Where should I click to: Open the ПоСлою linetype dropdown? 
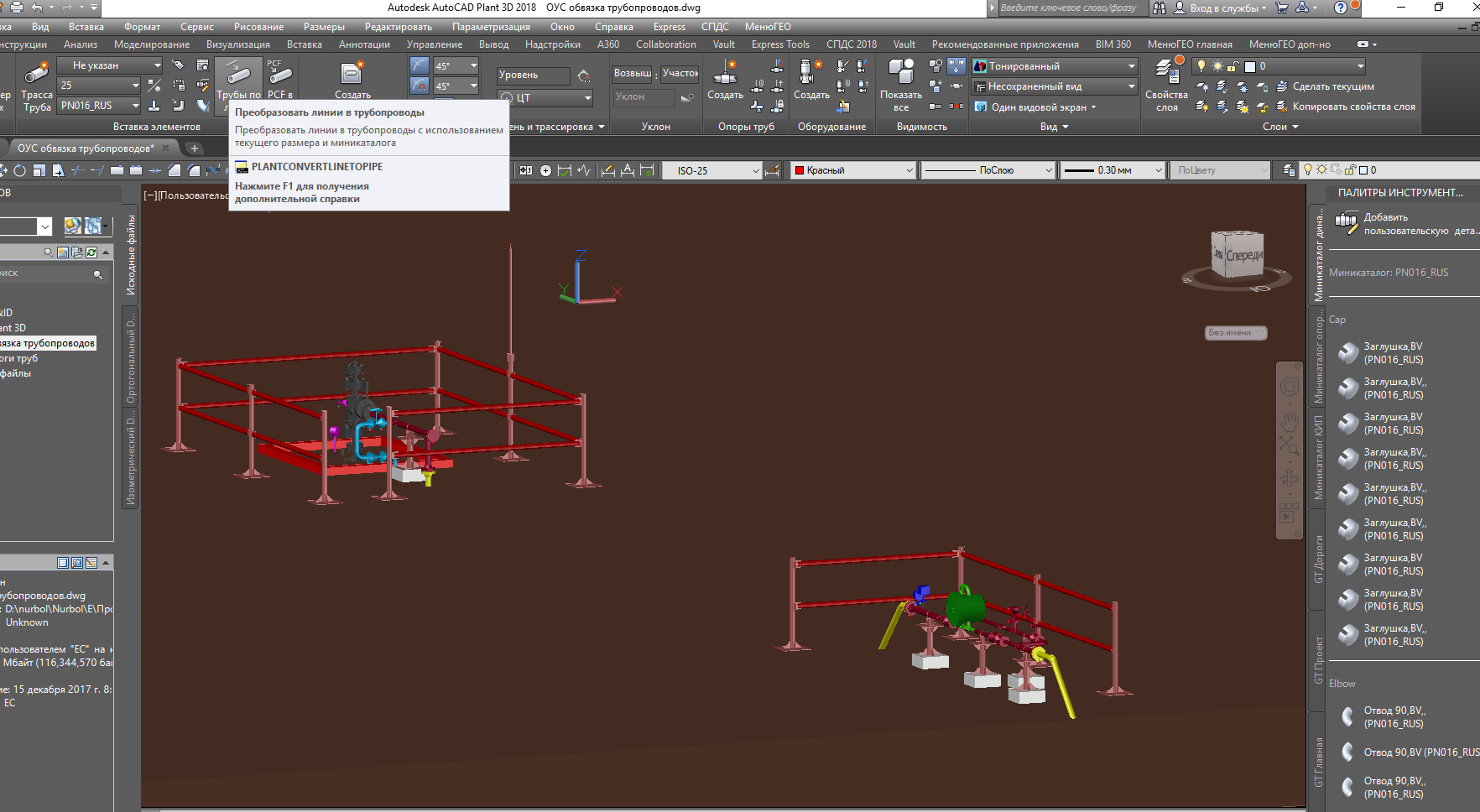(x=988, y=170)
